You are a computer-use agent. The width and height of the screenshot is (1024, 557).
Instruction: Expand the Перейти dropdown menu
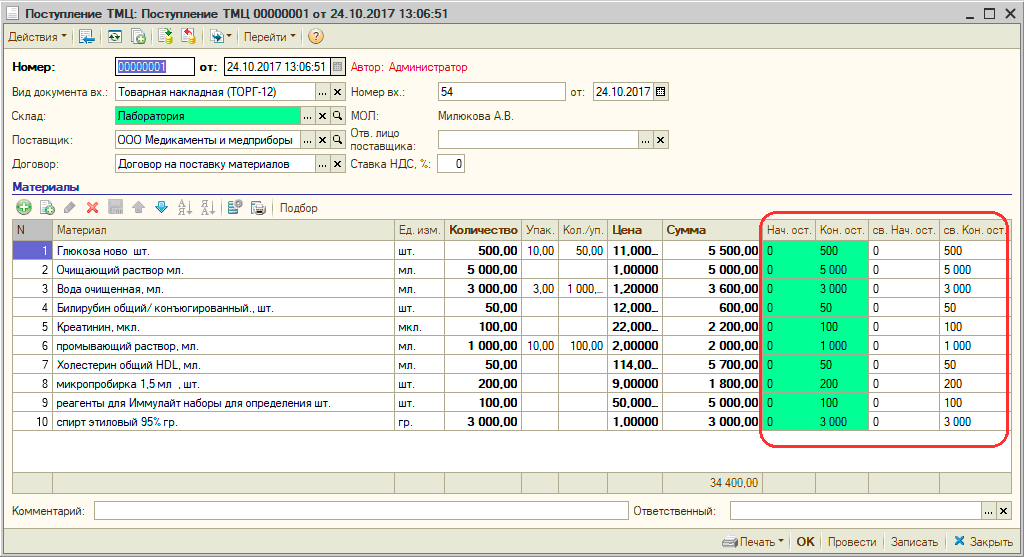[270, 37]
